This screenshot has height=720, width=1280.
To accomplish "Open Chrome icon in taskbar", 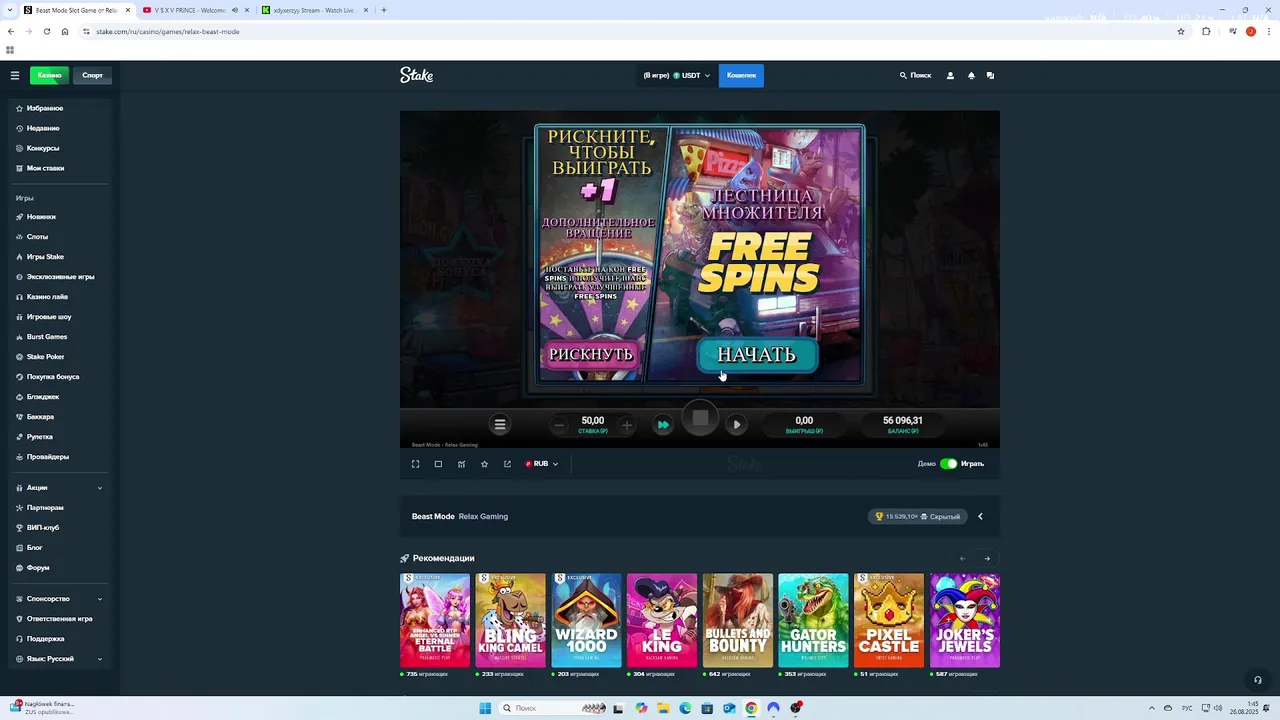I will [751, 708].
